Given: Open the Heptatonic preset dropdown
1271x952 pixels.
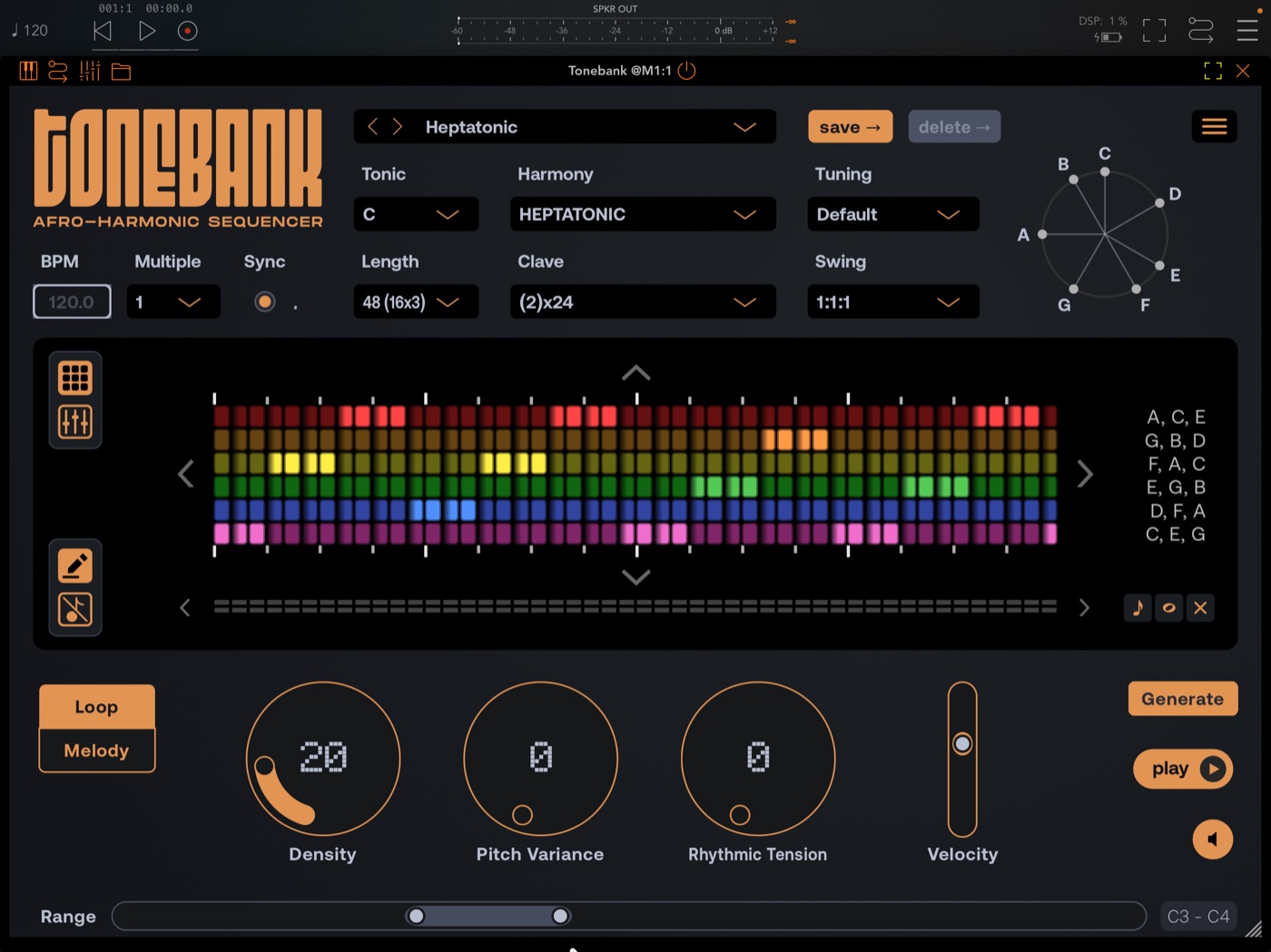Looking at the screenshot, I should tap(565, 127).
